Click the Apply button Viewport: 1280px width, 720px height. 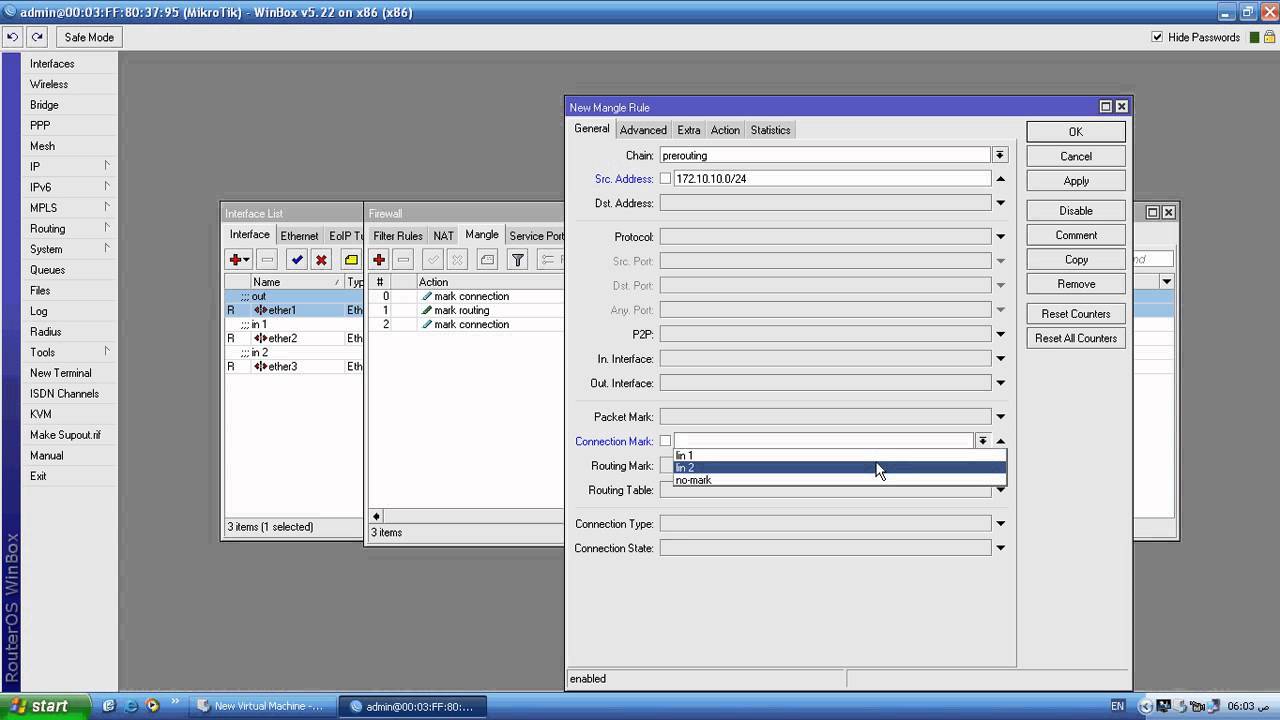[1076, 181]
